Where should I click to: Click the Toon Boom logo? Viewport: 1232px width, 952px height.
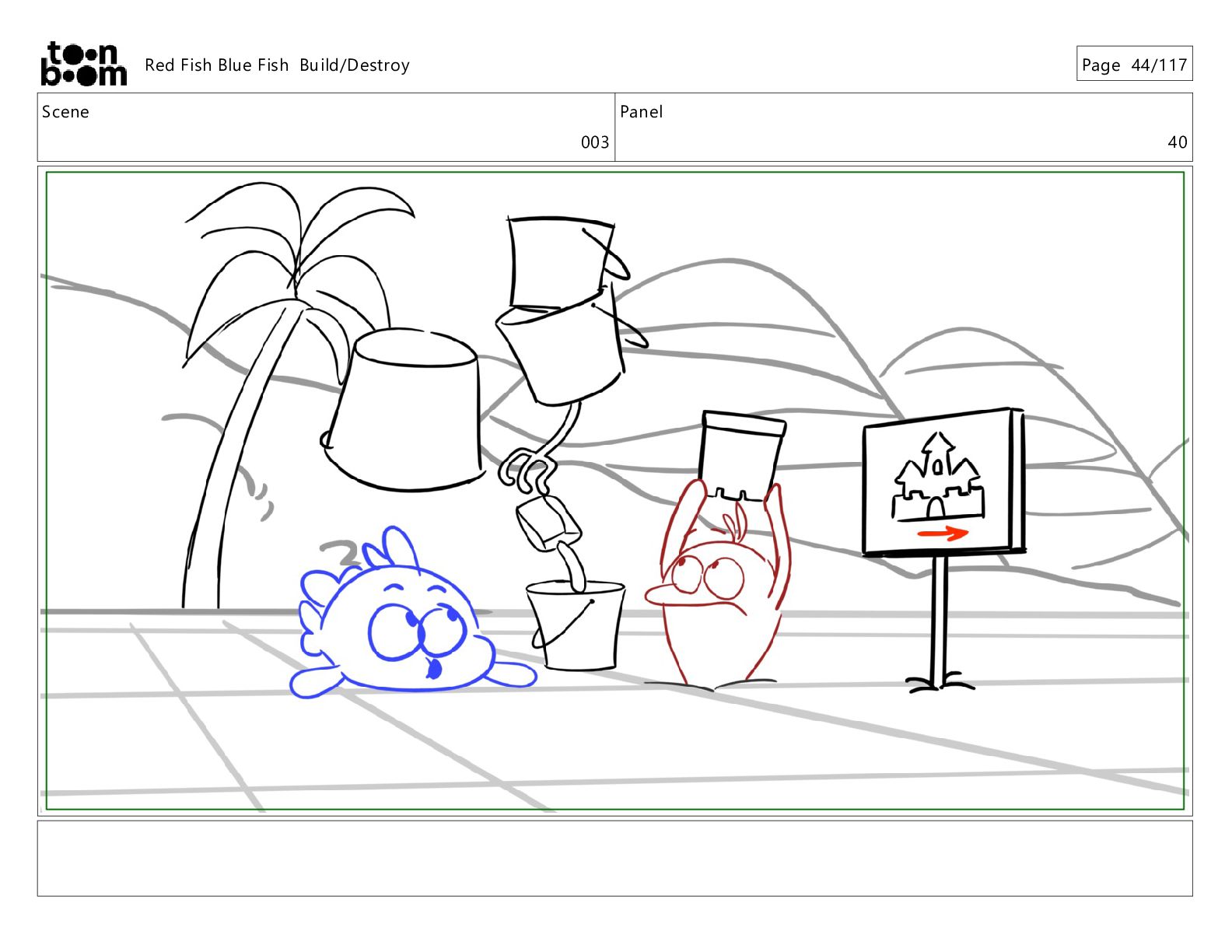[x=83, y=64]
